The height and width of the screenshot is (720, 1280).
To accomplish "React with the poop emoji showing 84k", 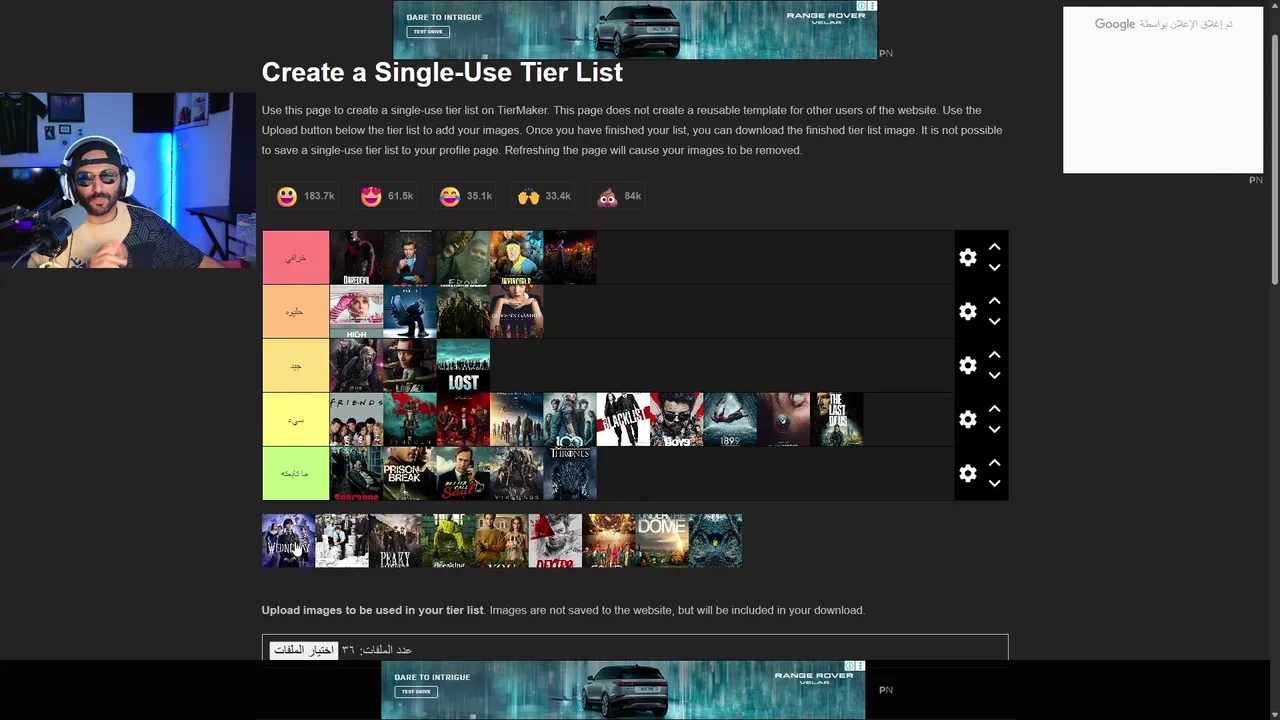I will tap(619, 196).
